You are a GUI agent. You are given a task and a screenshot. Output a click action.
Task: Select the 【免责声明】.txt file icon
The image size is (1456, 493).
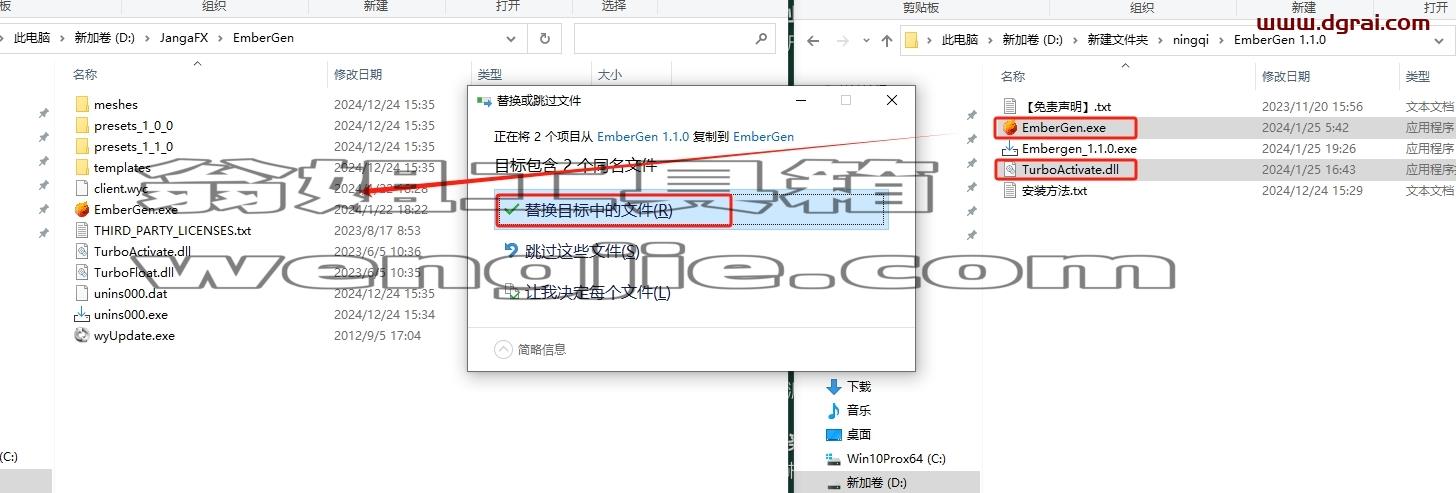click(x=1010, y=106)
